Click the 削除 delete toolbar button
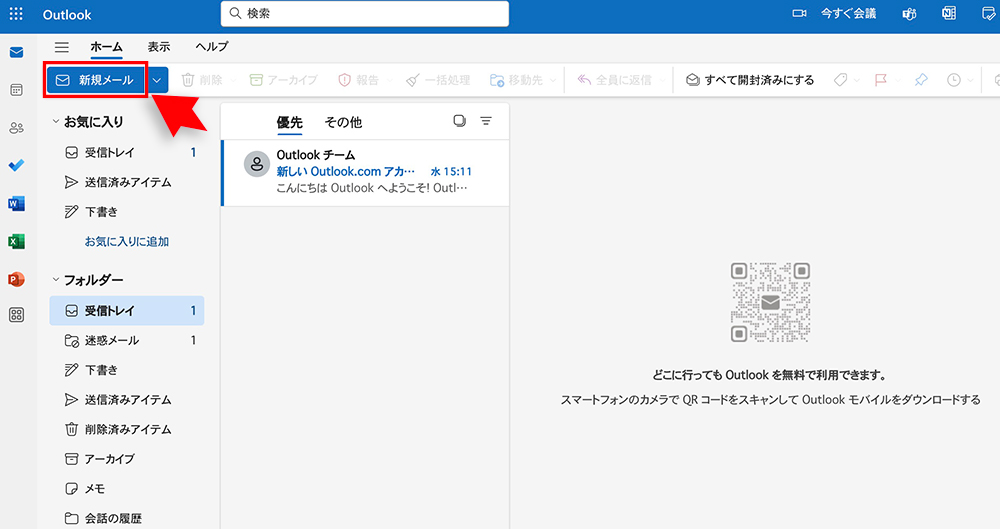Image resolution: width=1000 pixels, height=529 pixels. [202, 80]
